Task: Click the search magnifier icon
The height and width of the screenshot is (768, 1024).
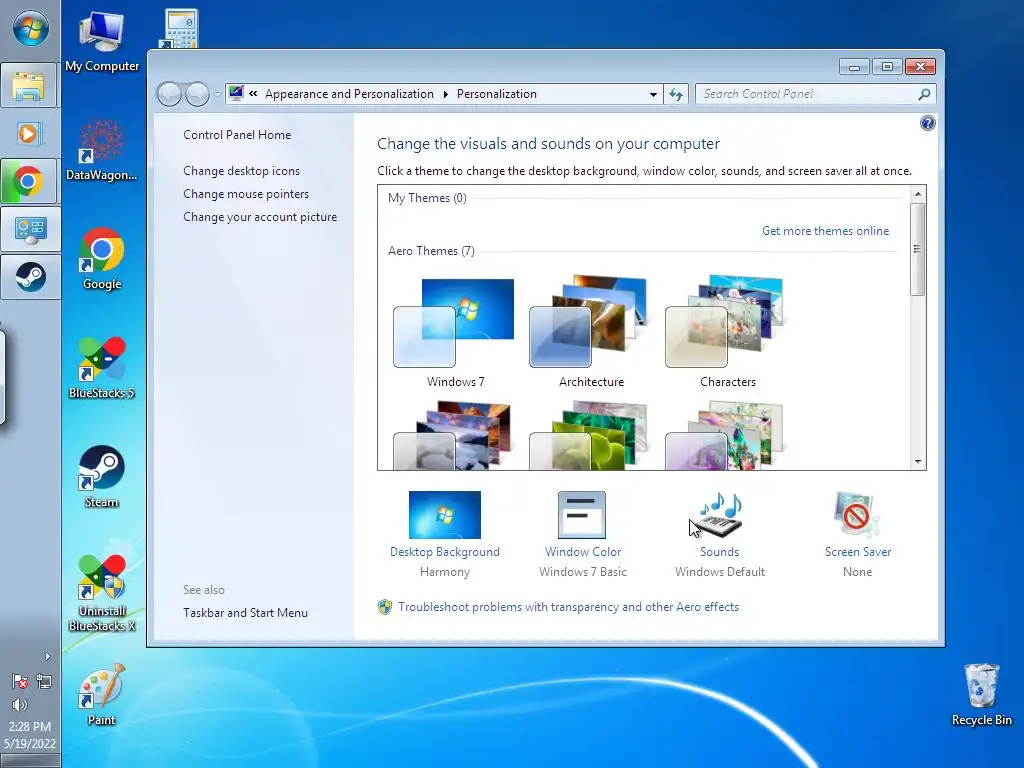Action: (x=924, y=94)
